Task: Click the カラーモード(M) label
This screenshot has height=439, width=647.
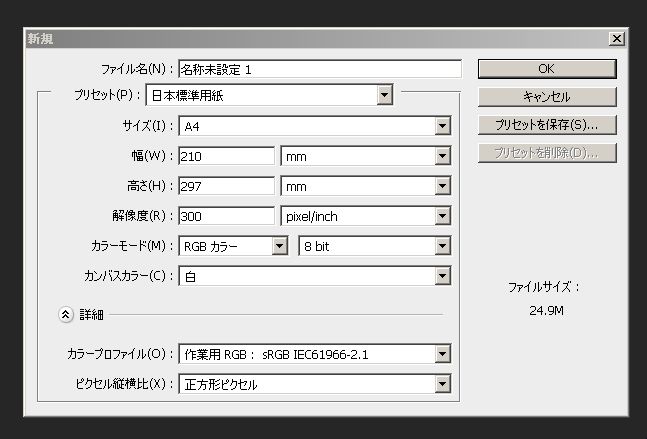Action: pyautogui.click(x=132, y=246)
